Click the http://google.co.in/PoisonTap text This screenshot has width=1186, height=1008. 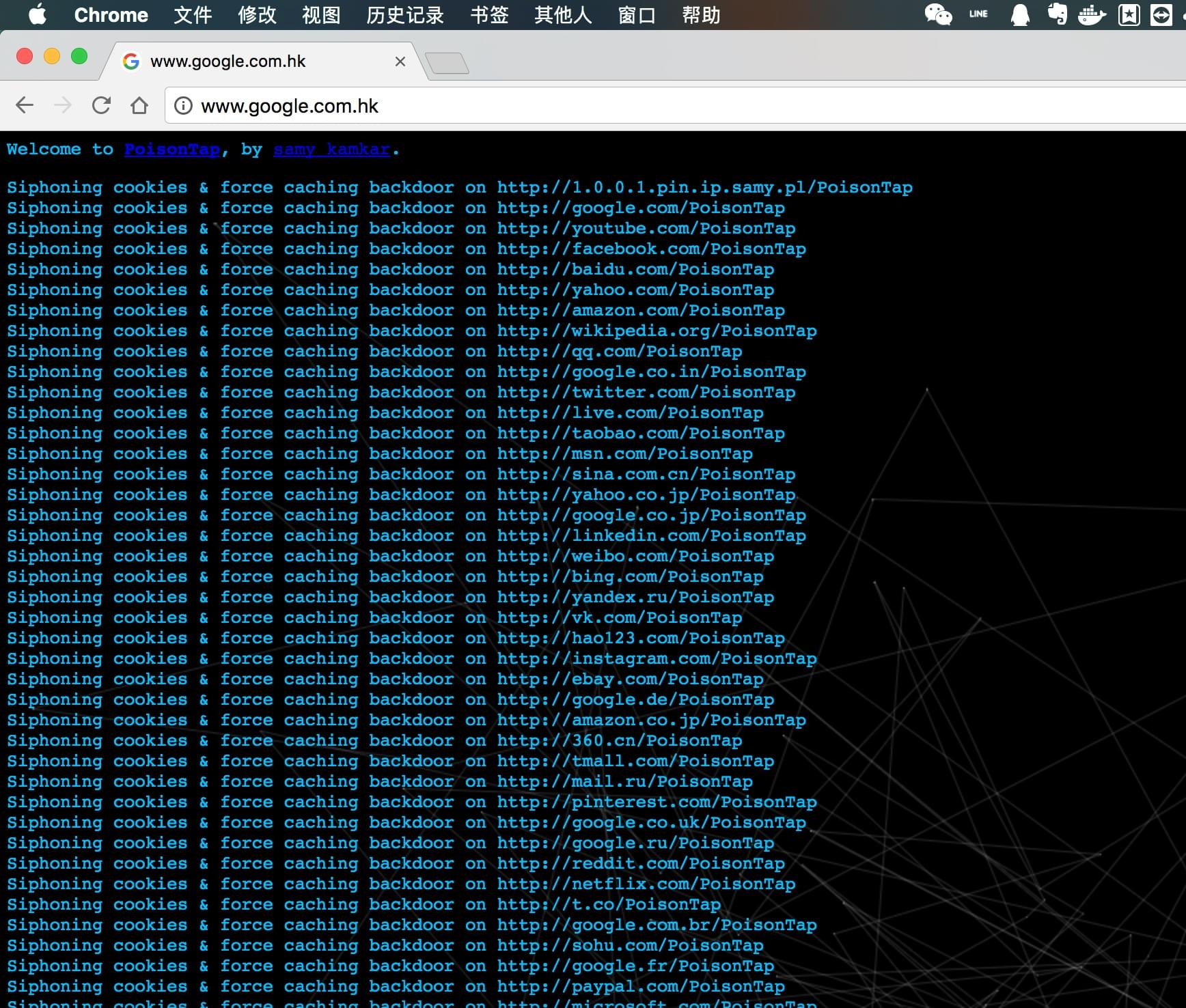click(651, 372)
